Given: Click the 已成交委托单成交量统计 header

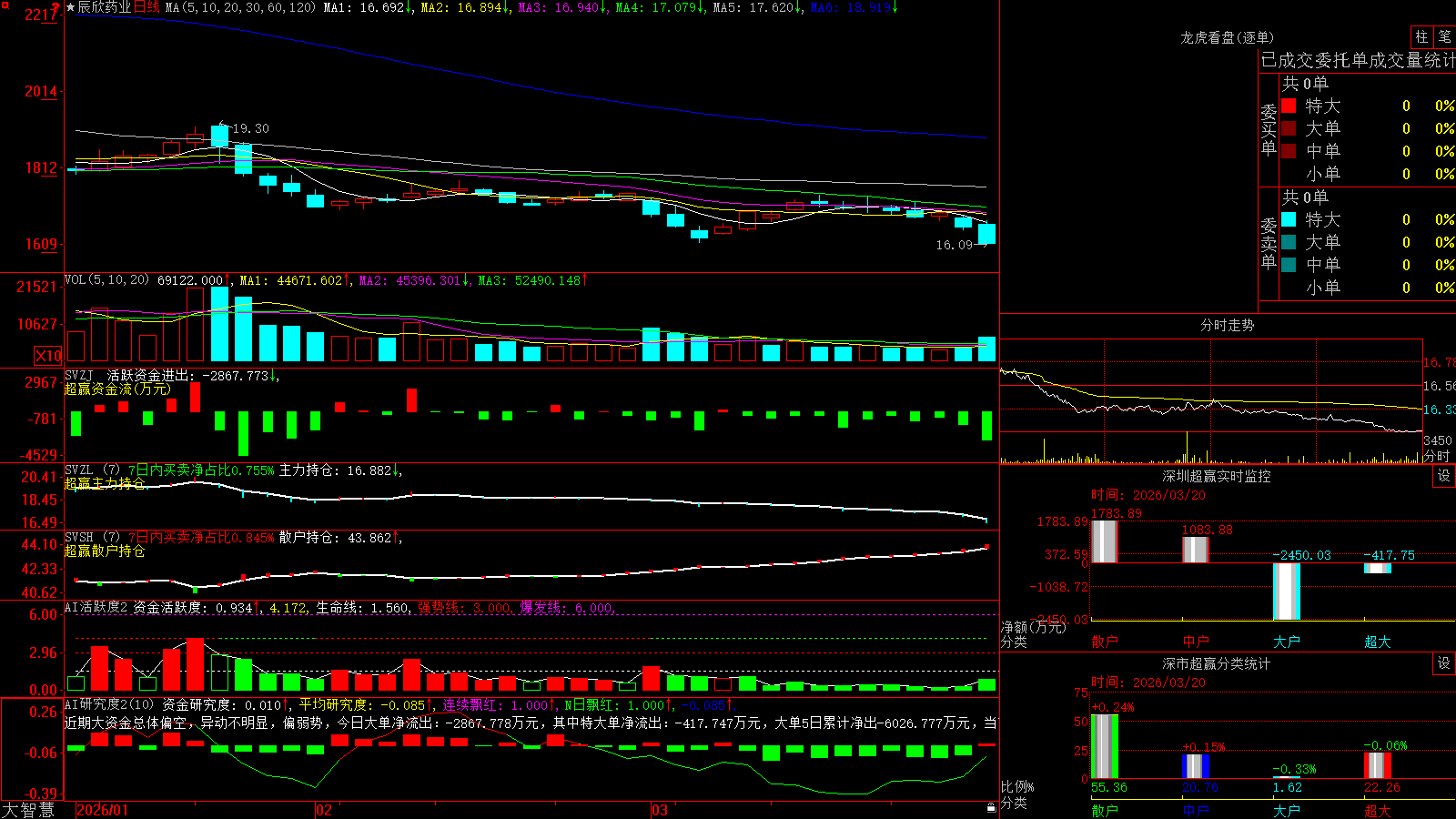Looking at the screenshot, I should [1358, 60].
